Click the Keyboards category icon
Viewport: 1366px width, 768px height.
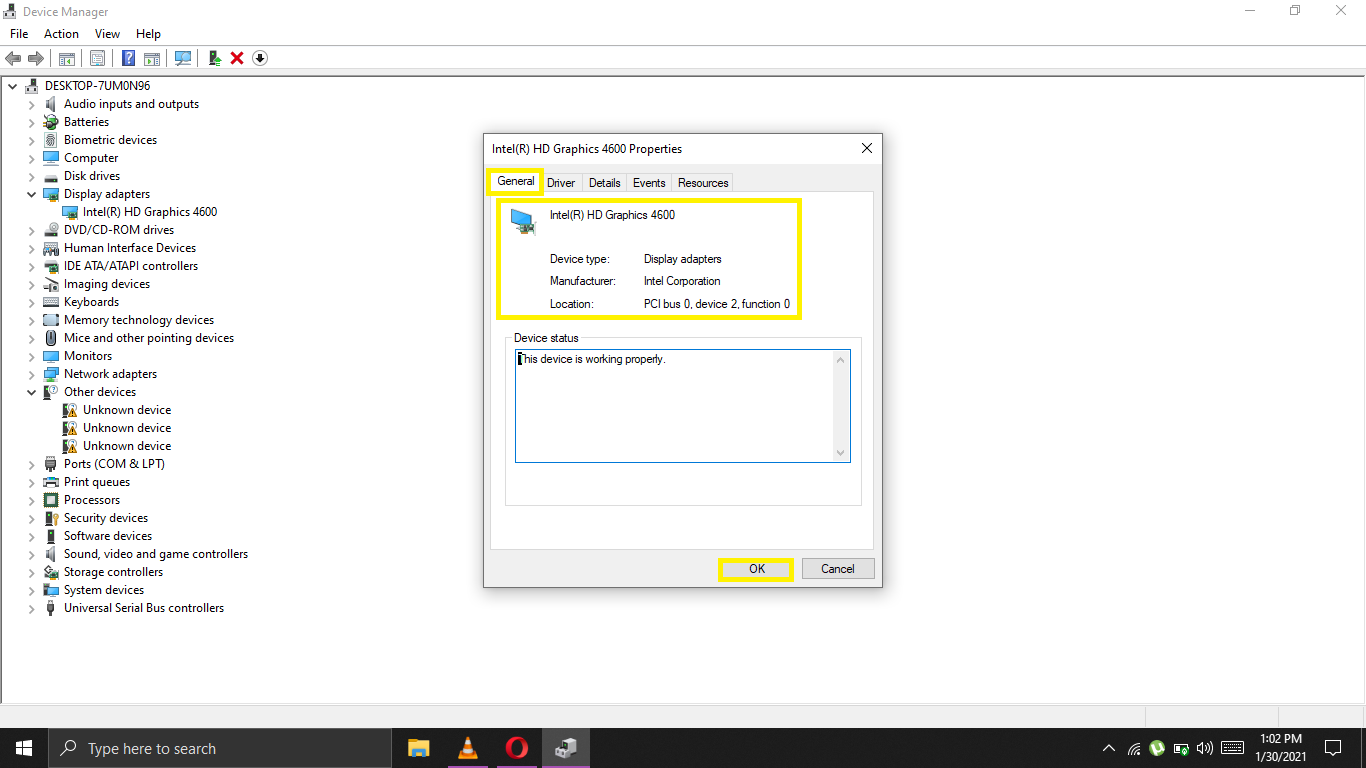tap(51, 302)
